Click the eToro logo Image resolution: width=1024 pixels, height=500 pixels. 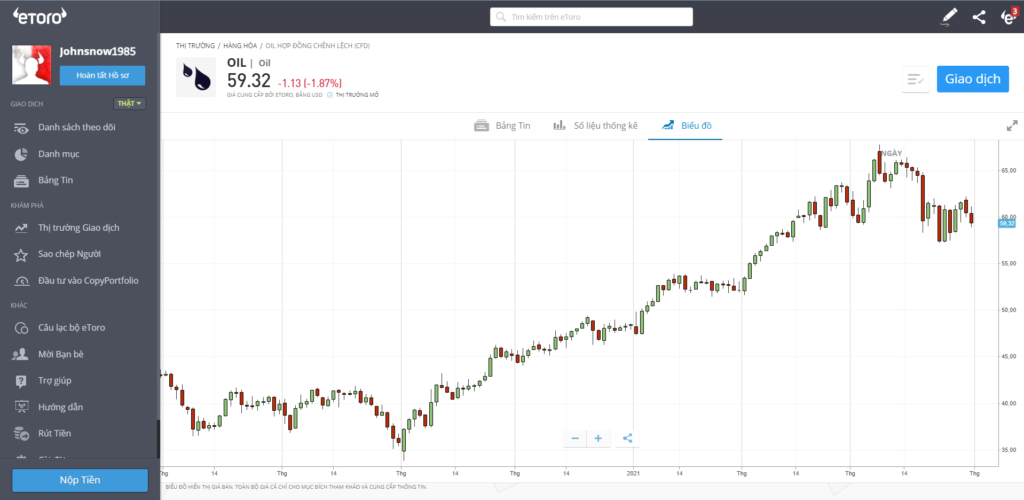pos(40,16)
